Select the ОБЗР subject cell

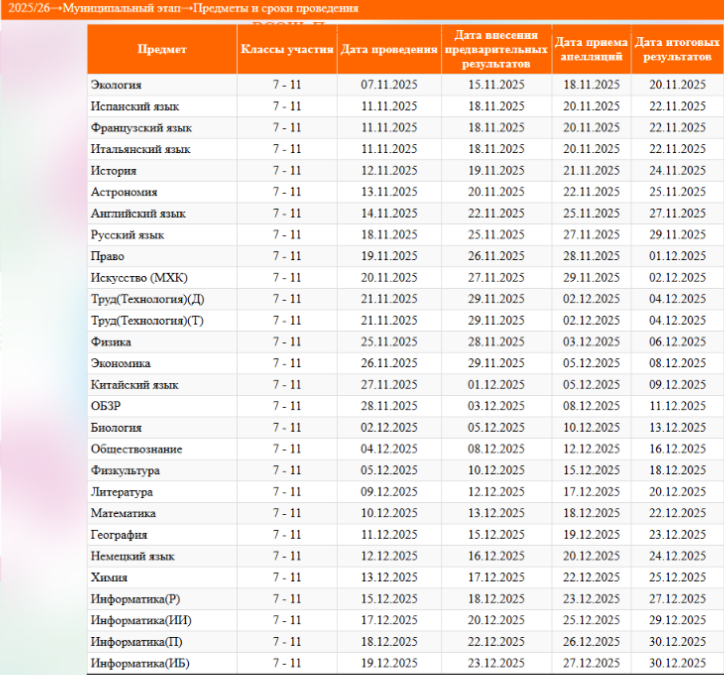(x=106, y=406)
